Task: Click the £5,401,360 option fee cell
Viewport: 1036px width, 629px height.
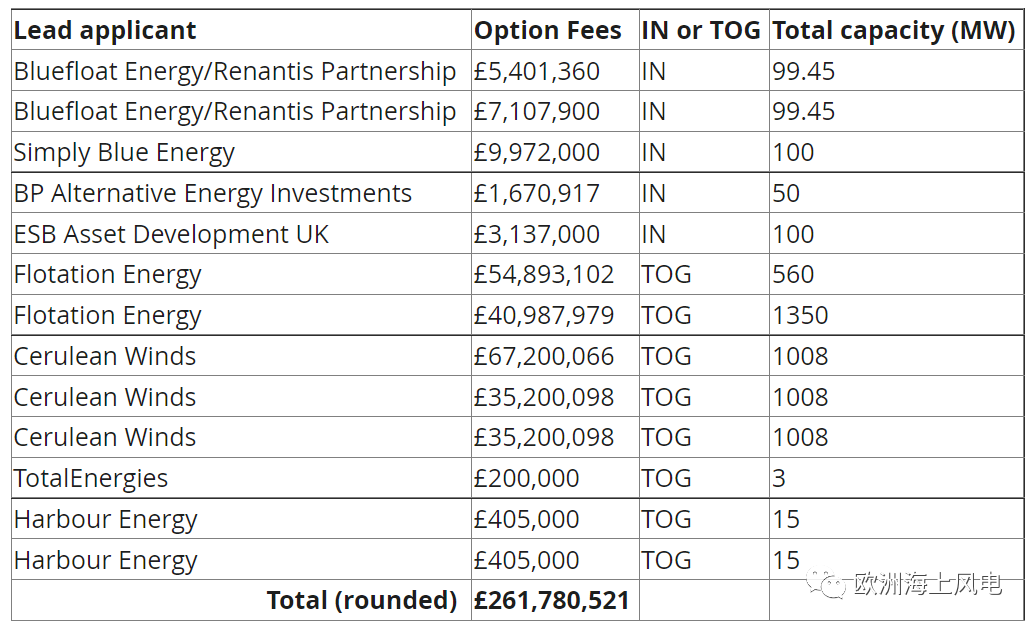Action: (x=537, y=72)
